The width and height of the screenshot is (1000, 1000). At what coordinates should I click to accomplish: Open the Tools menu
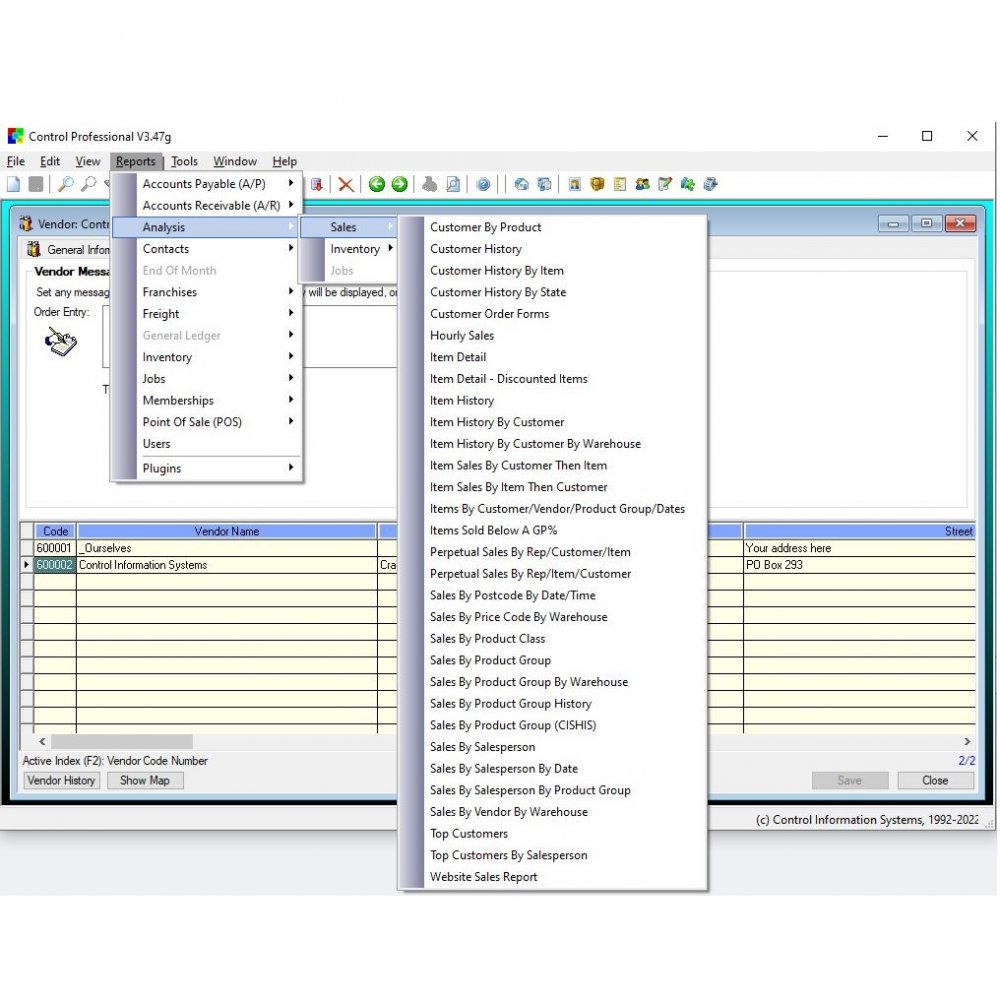[184, 161]
